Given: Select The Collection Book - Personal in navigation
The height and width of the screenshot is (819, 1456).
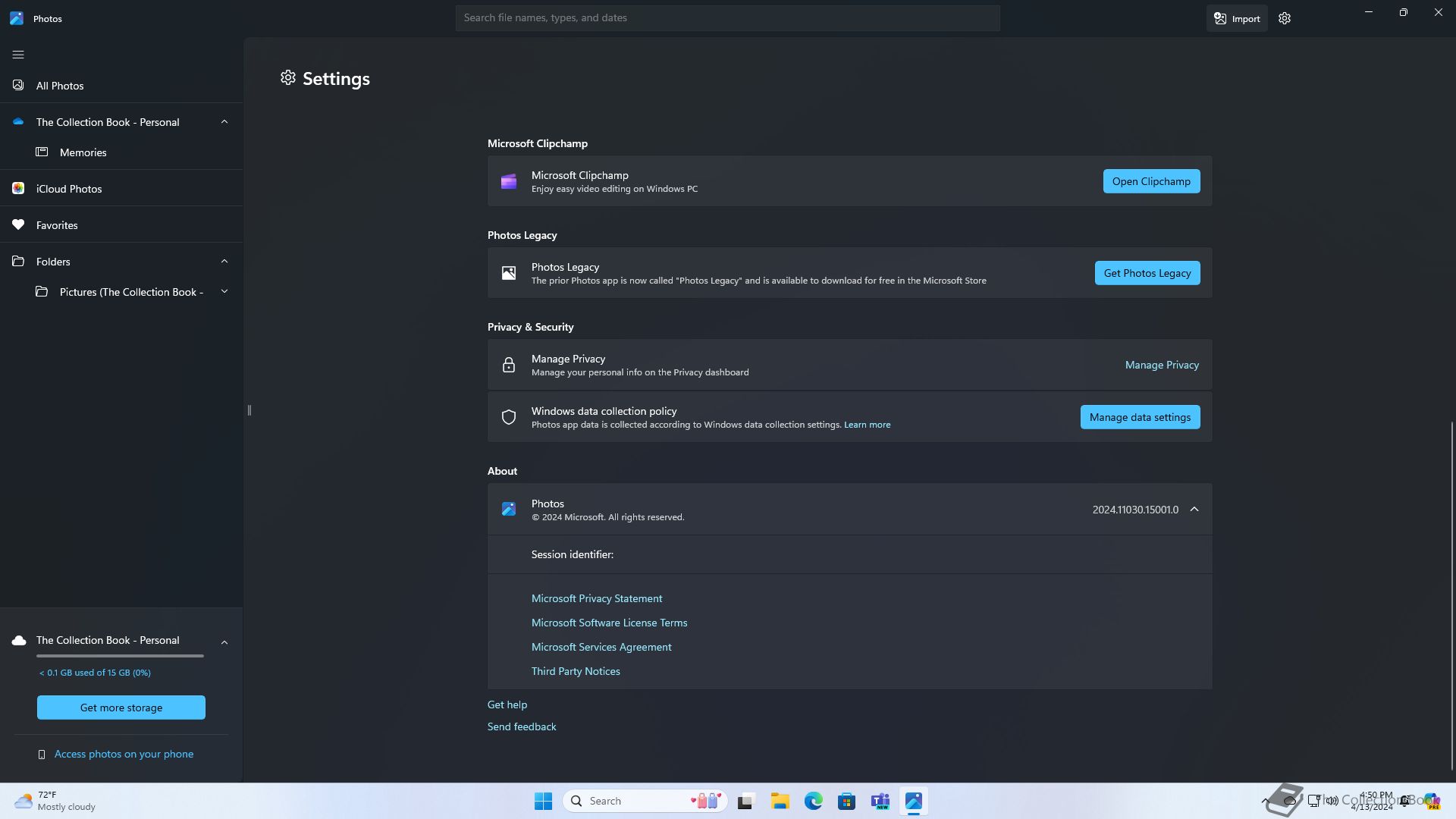Looking at the screenshot, I should 108,122.
